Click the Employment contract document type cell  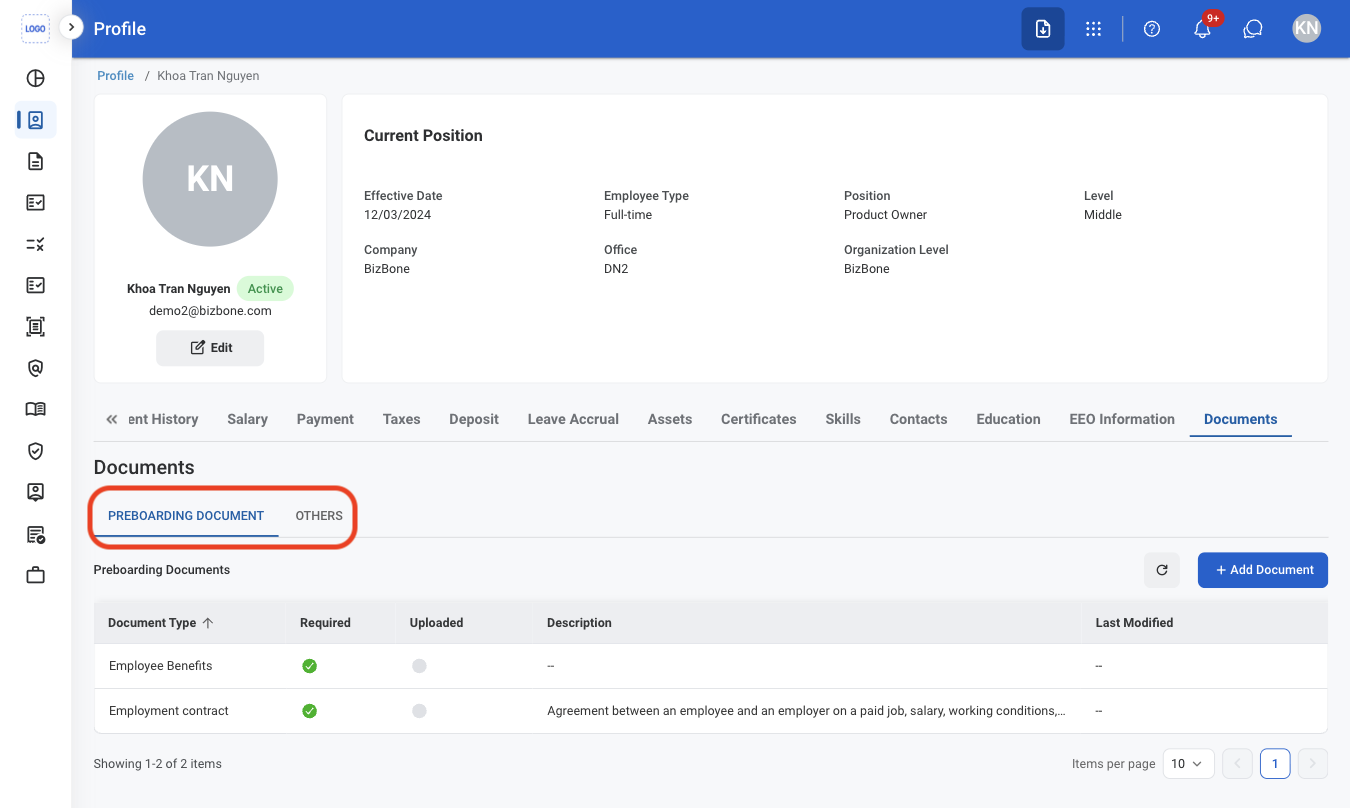169,711
